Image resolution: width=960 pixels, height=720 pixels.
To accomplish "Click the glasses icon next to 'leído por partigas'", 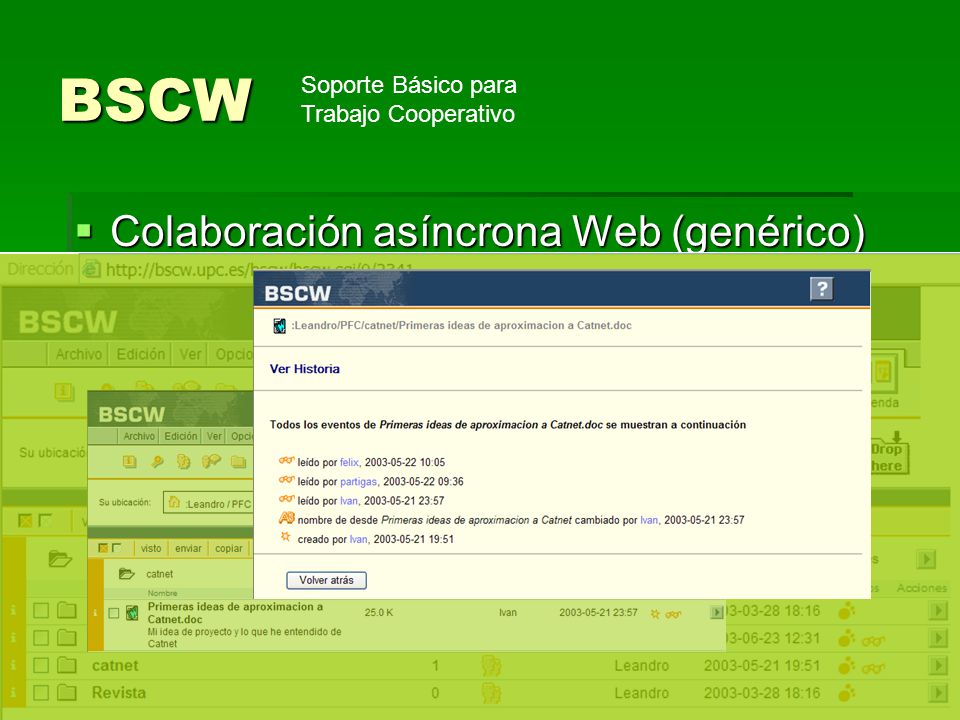I will click(x=287, y=480).
